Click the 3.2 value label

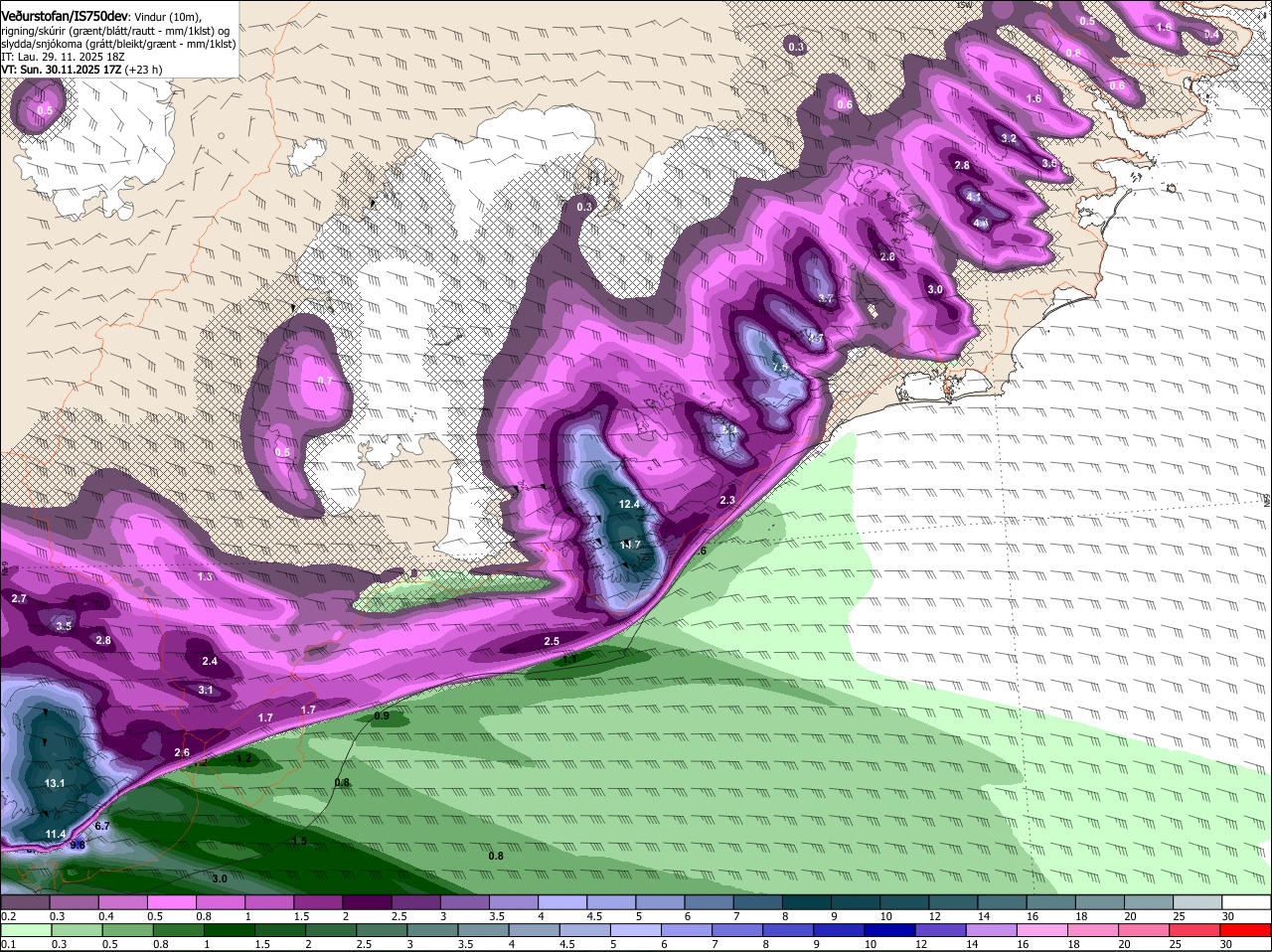coord(1009,138)
